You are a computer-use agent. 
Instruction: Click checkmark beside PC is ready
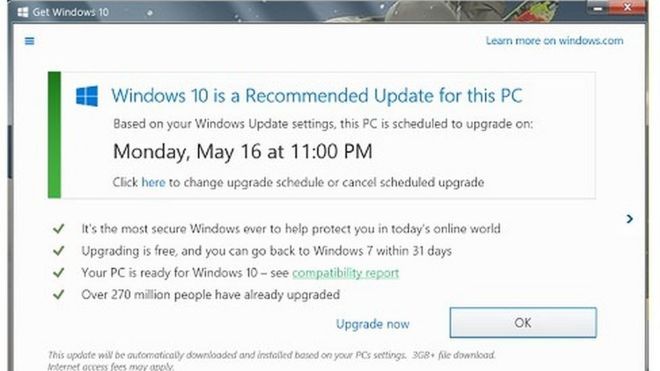(x=59, y=272)
